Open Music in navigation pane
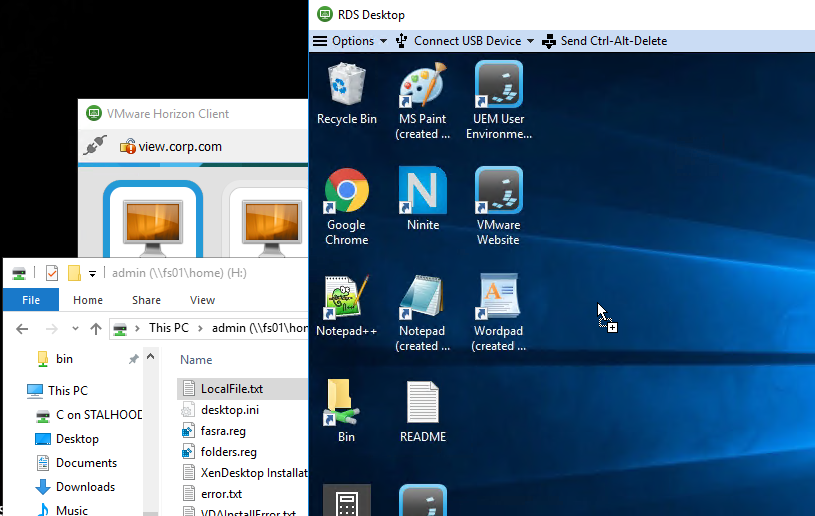This screenshot has height=516, width=815. (71, 510)
